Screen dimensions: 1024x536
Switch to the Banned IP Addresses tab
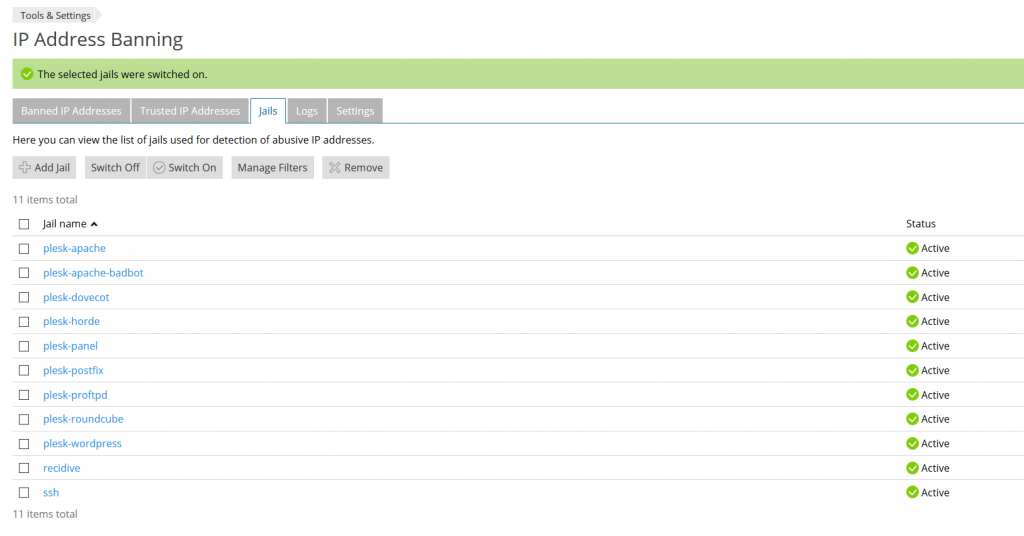point(71,111)
